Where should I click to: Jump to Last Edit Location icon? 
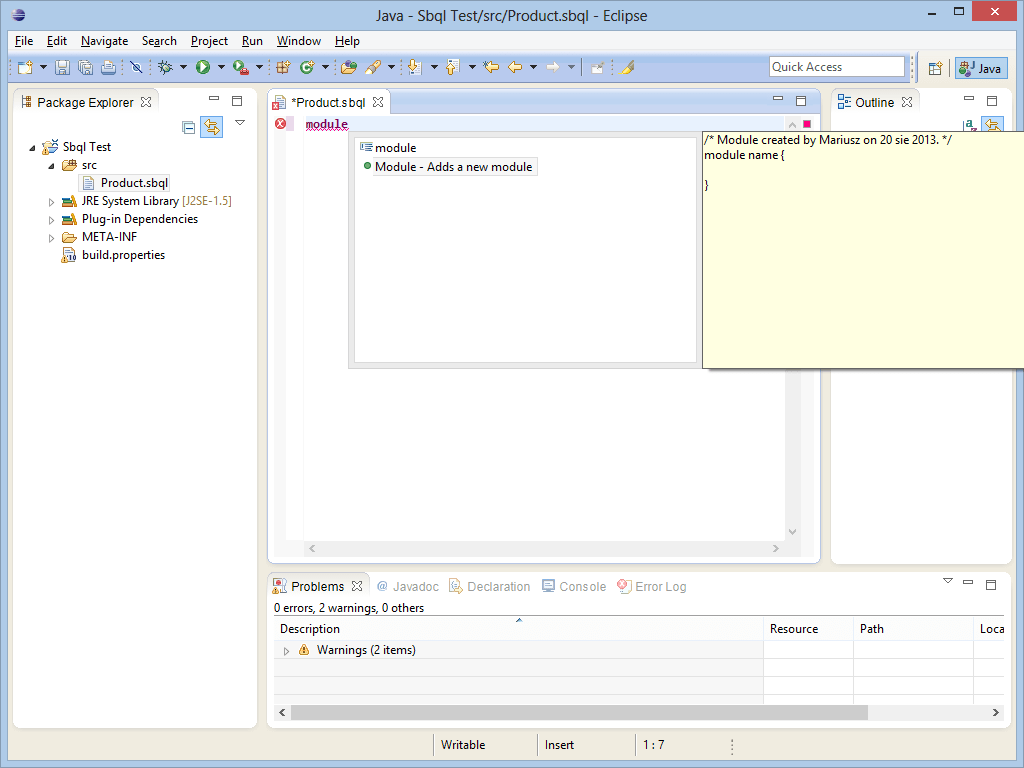(491, 67)
